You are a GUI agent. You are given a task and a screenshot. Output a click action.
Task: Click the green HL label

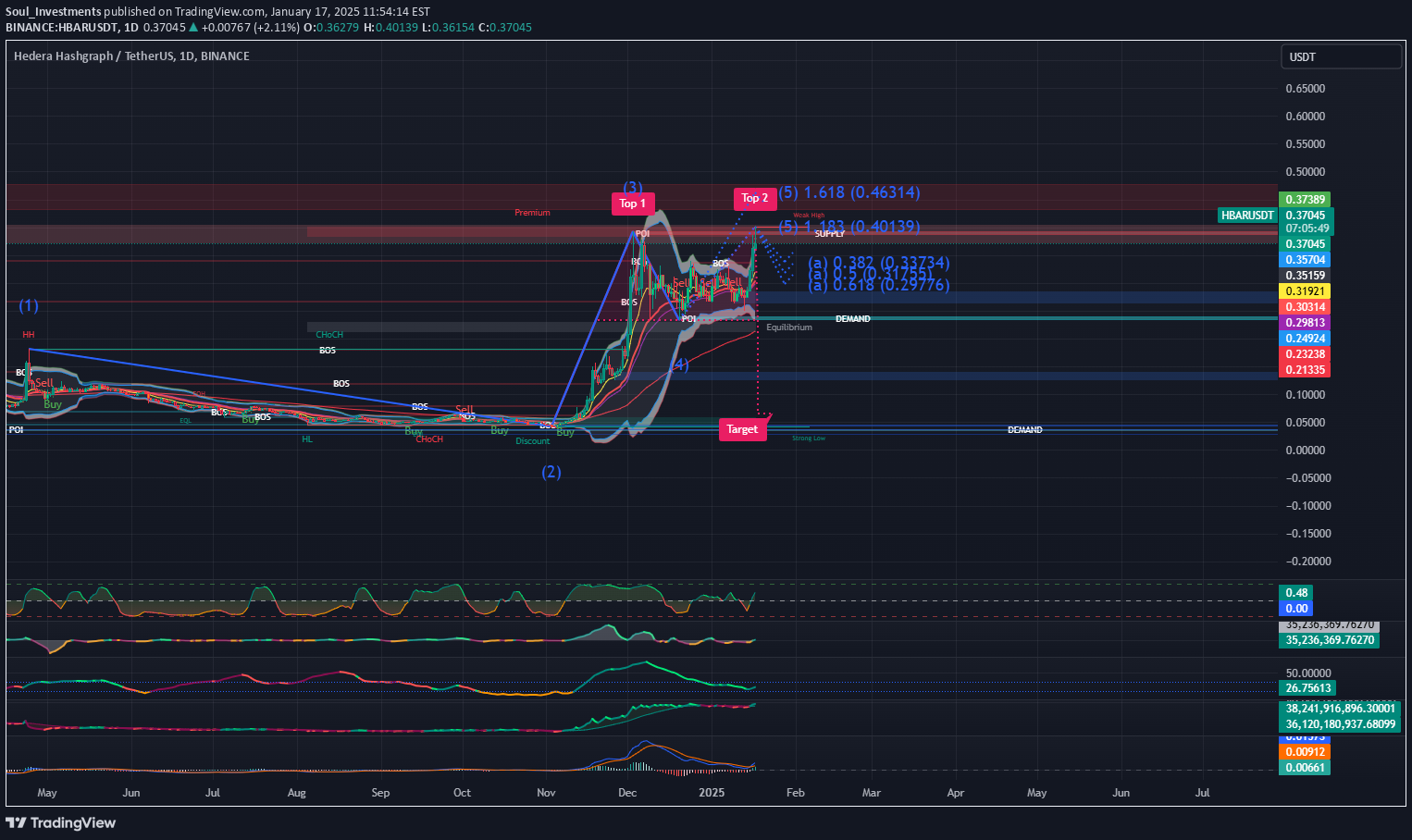coord(307,439)
